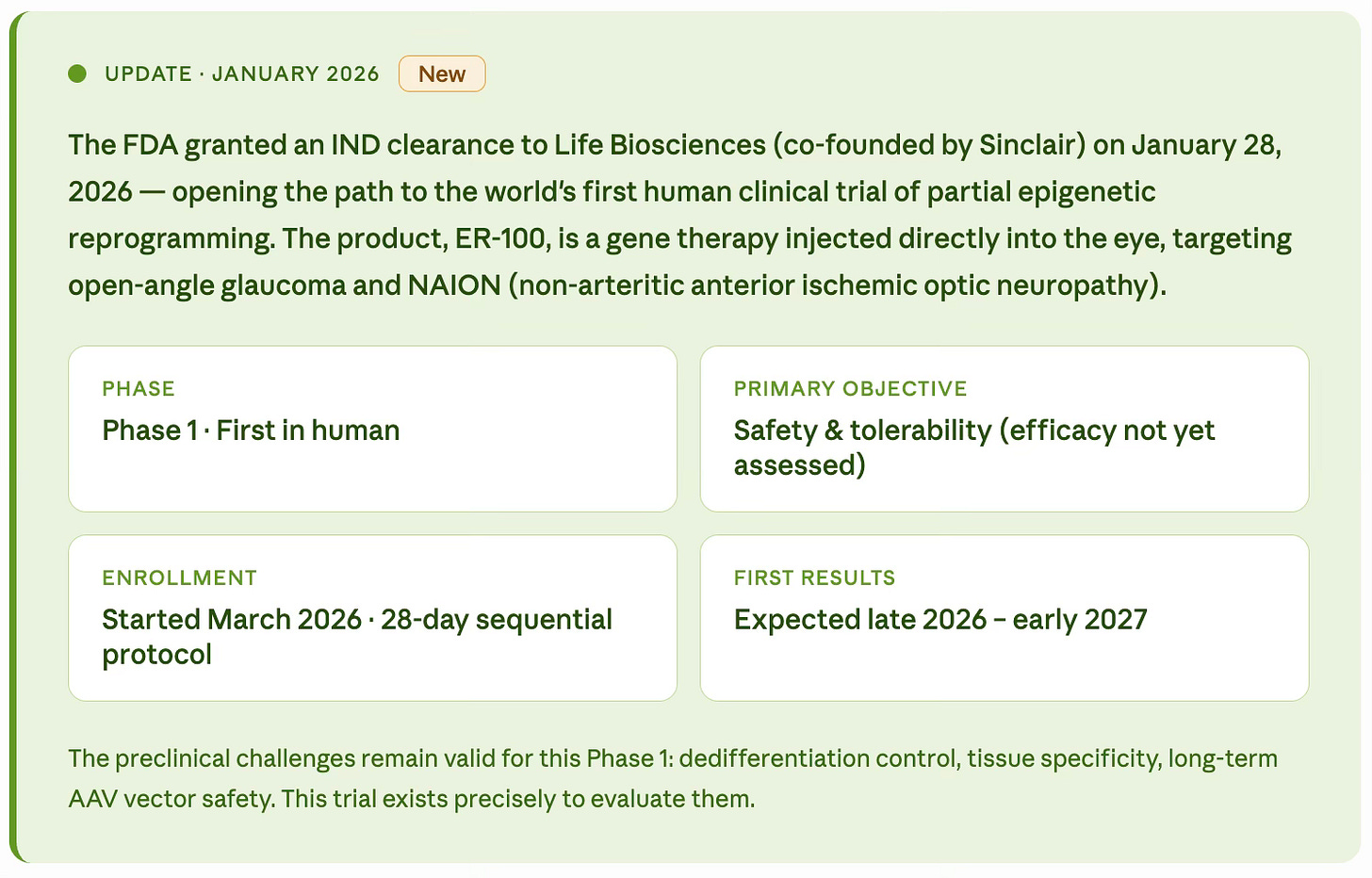Click the NAION abbreviation in the paragraph
This screenshot has width=1372, height=878.
pyautogui.click(x=453, y=285)
